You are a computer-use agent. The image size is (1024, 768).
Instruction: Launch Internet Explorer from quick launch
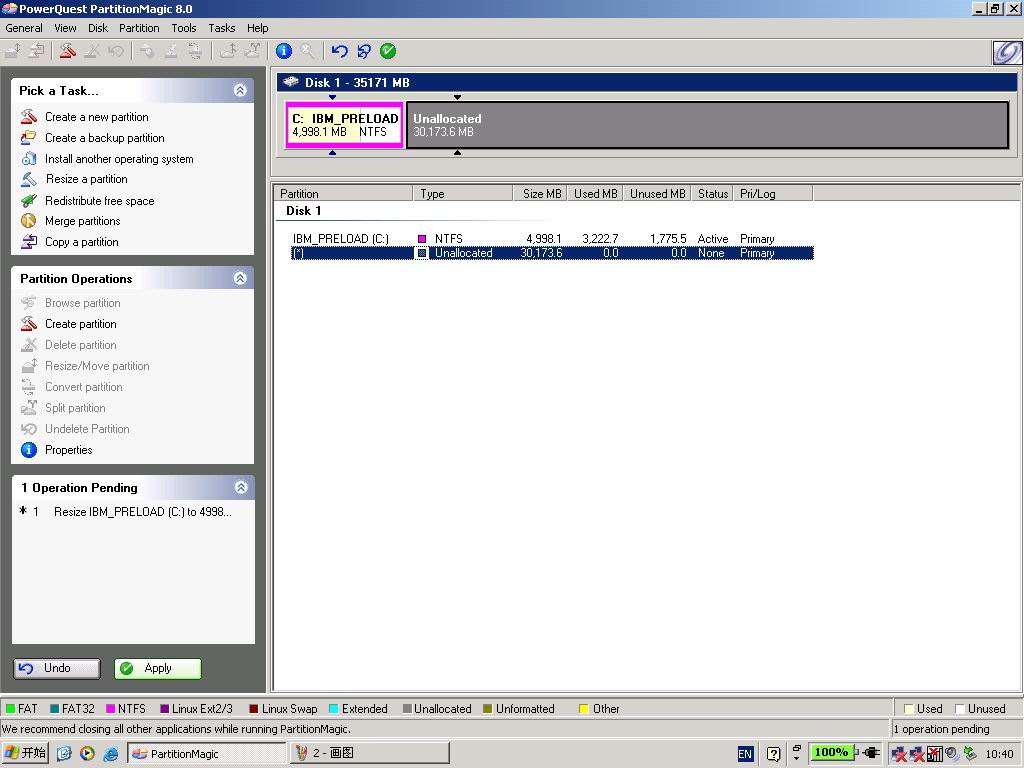(x=111, y=754)
